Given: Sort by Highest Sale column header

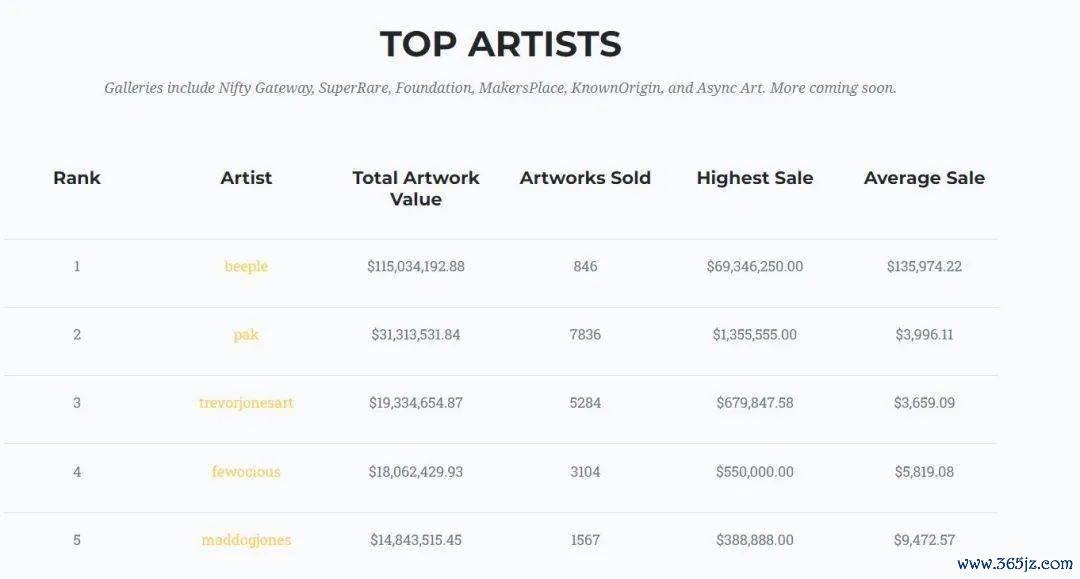Looking at the screenshot, I should 754,178.
